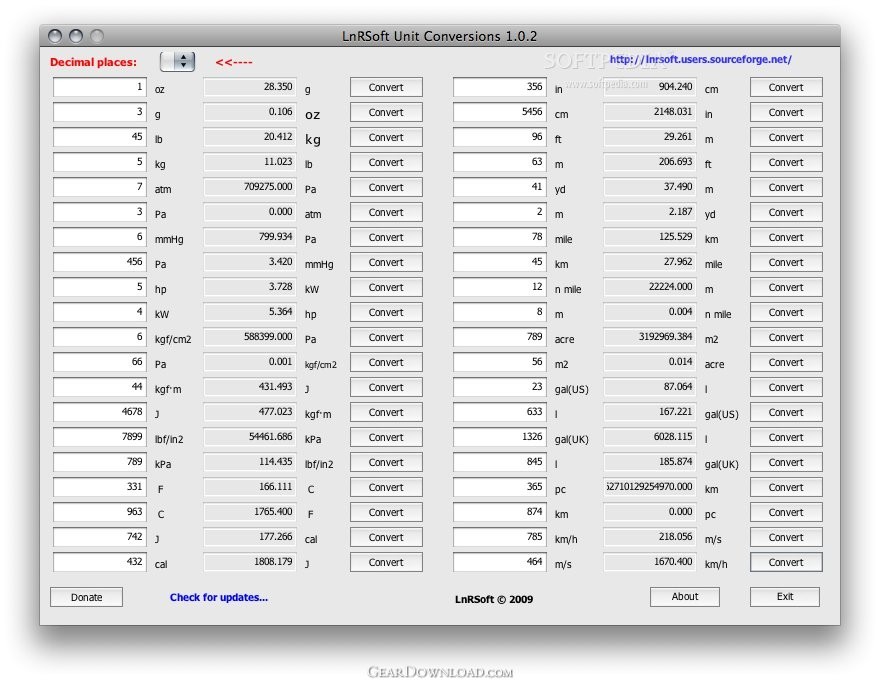The height and width of the screenshot is (680, 880).
Task: Convert in to cm
Action: point(786,88)
